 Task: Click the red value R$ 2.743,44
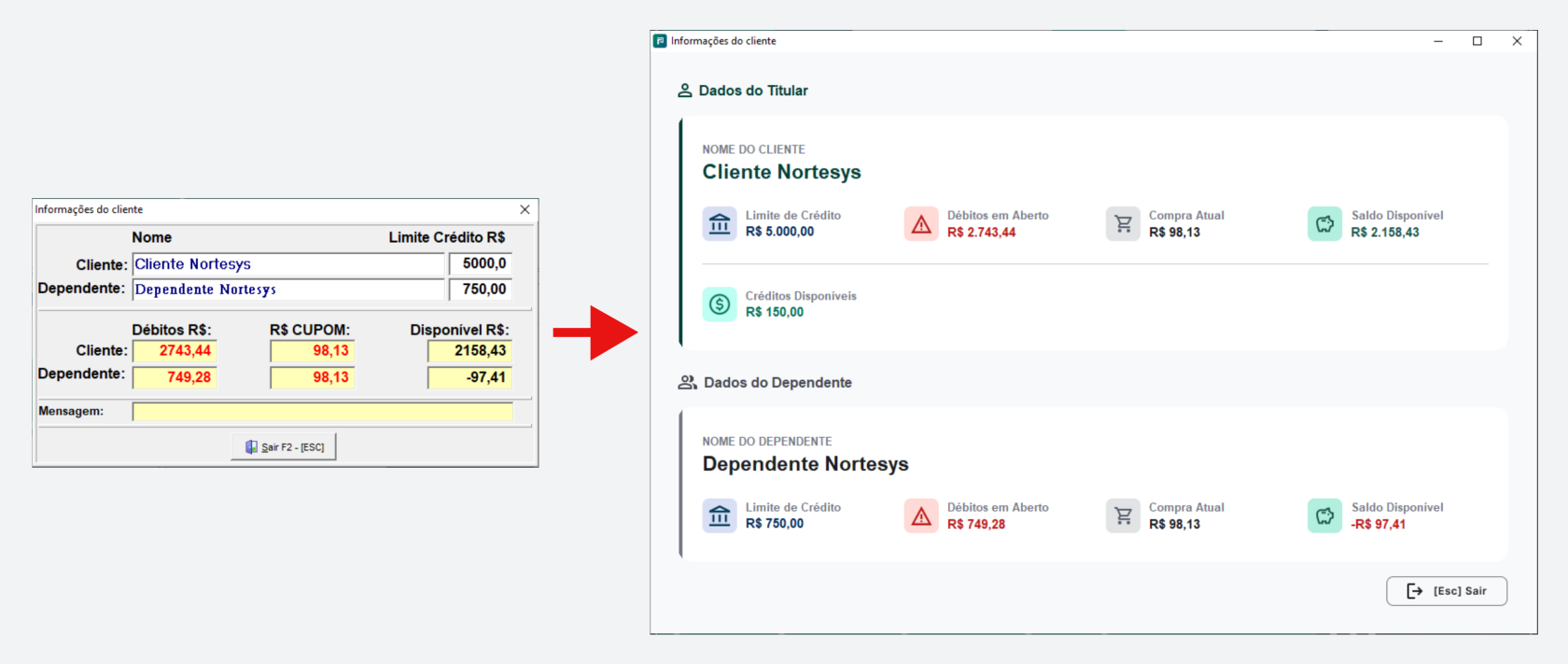pyautogui.click(x=981, y=233)
